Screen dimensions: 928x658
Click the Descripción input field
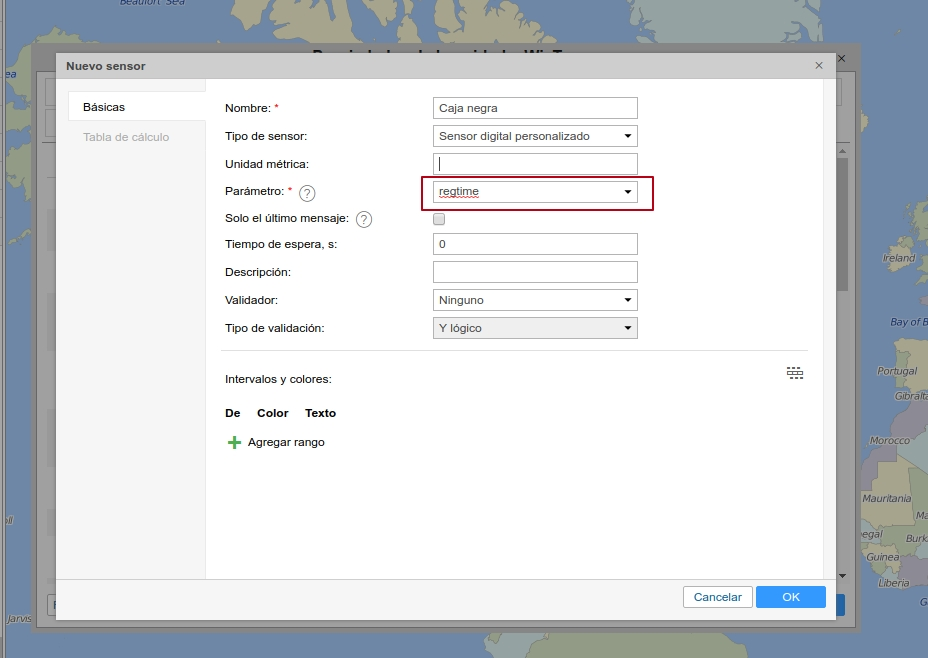[534, 271]
